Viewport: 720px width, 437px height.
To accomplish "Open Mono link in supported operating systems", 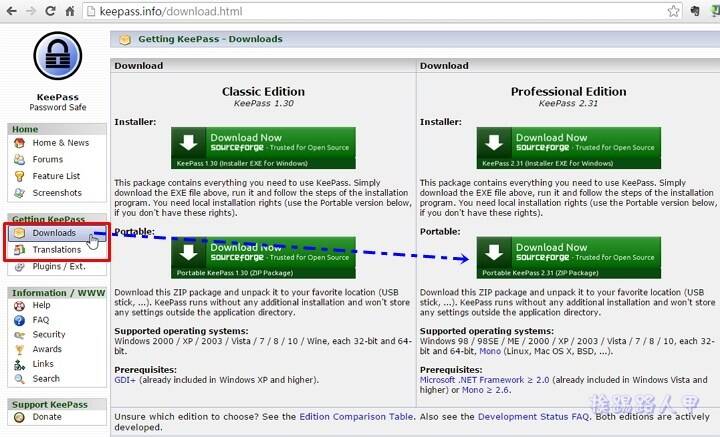I will [490, 351].
